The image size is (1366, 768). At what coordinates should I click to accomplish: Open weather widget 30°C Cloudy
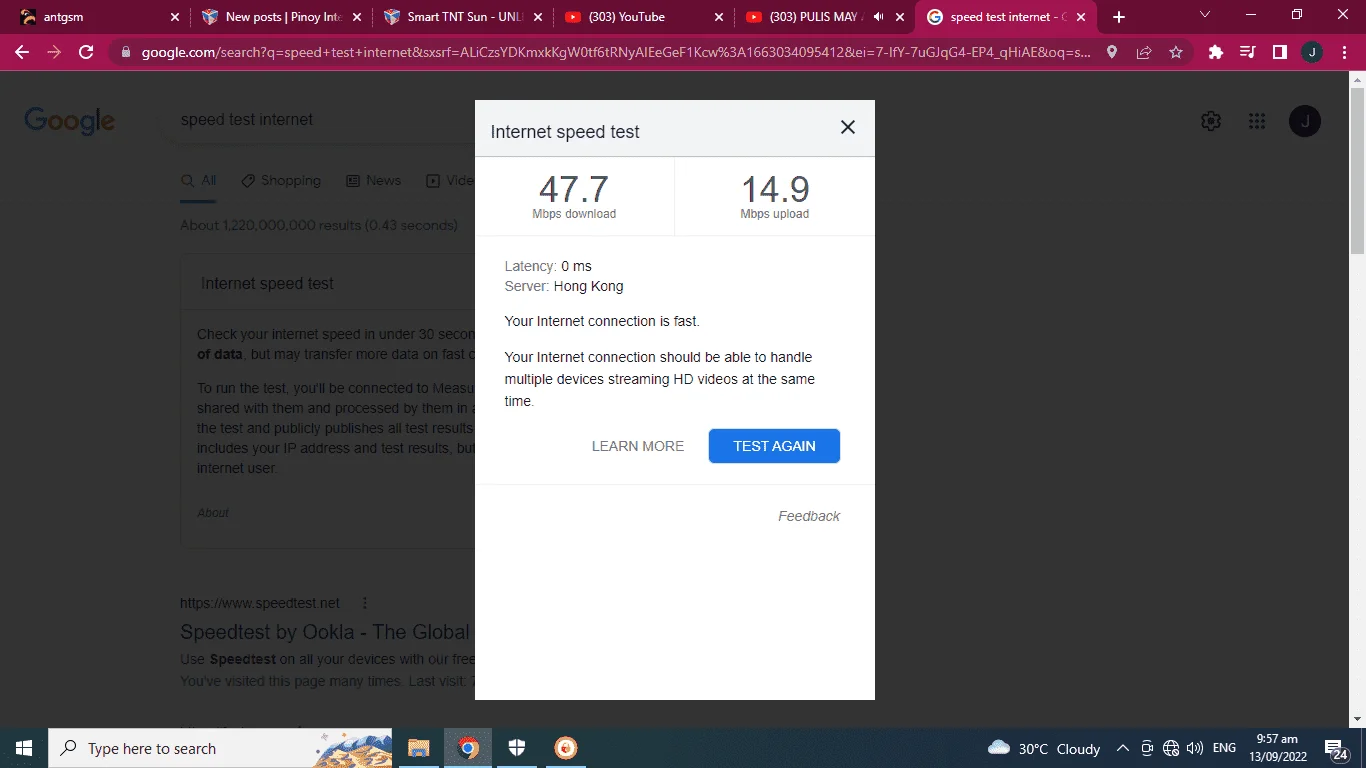[1044, 748]
